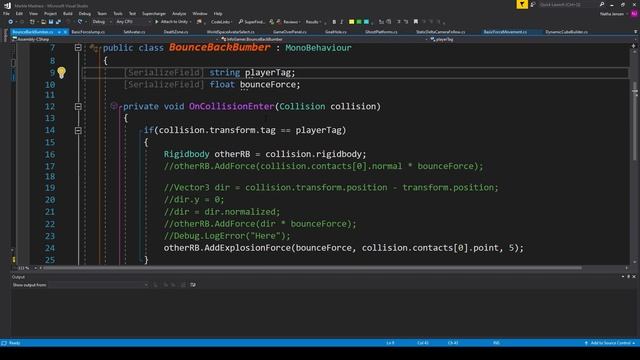Open the Assembly-CSharp project dropdown
This screenshot has height=360, width=640.
click(116, 39)
